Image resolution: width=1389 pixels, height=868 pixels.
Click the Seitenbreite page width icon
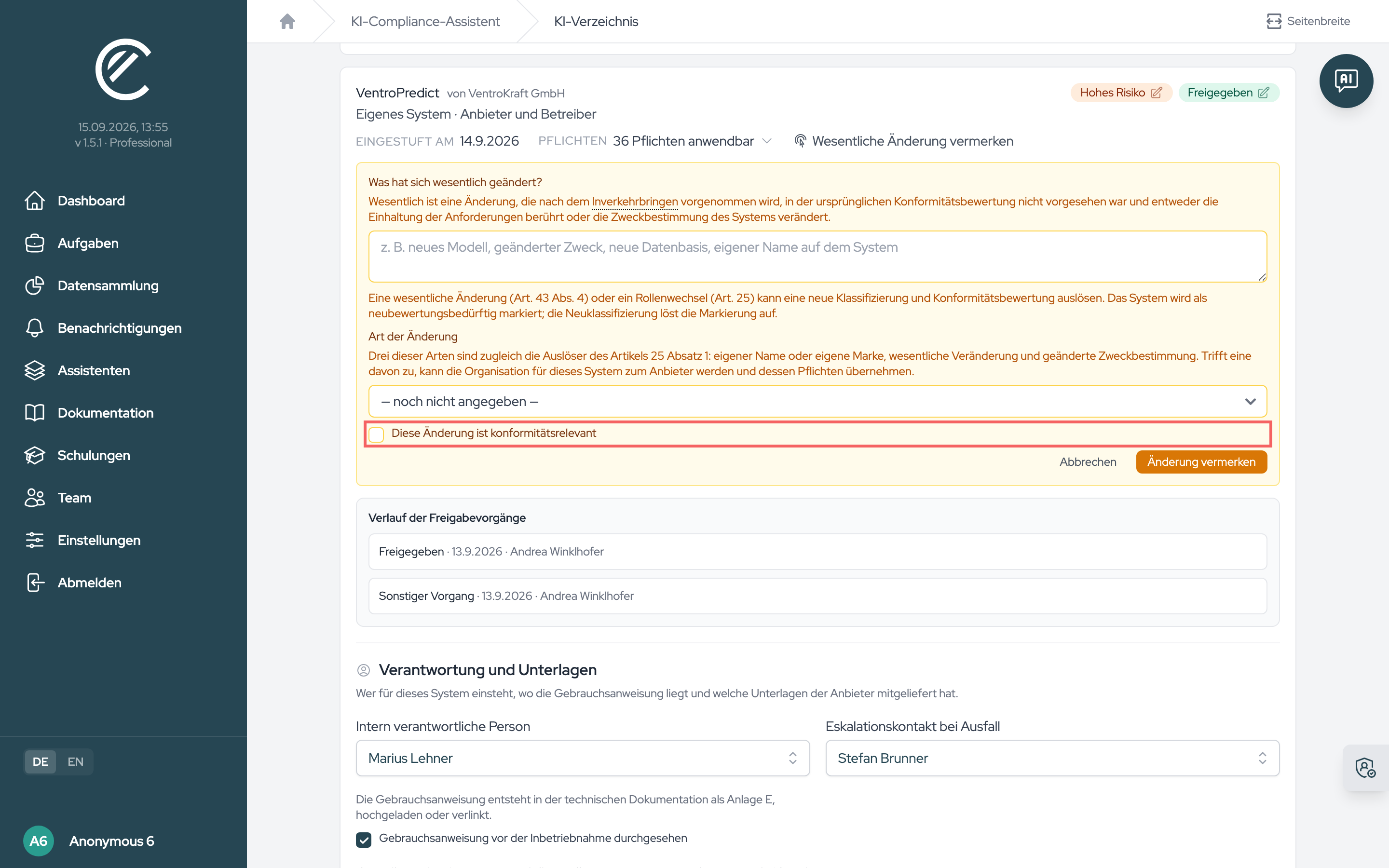(x=1274, y=21)
